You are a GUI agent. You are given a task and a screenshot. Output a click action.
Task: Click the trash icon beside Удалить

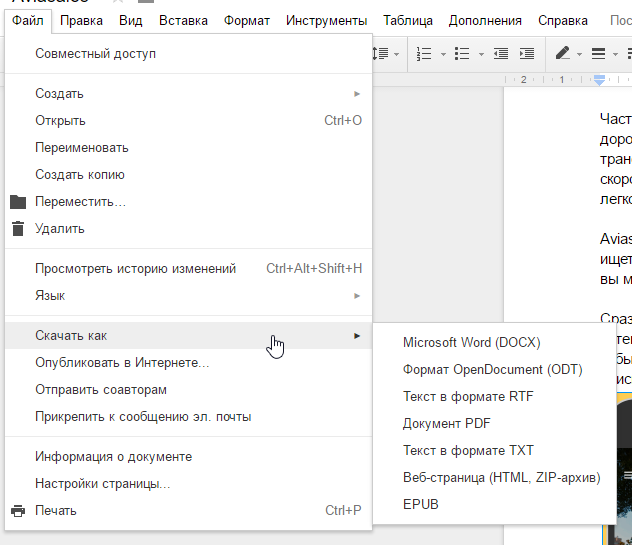pyautogui.click(x=18, y=229)
